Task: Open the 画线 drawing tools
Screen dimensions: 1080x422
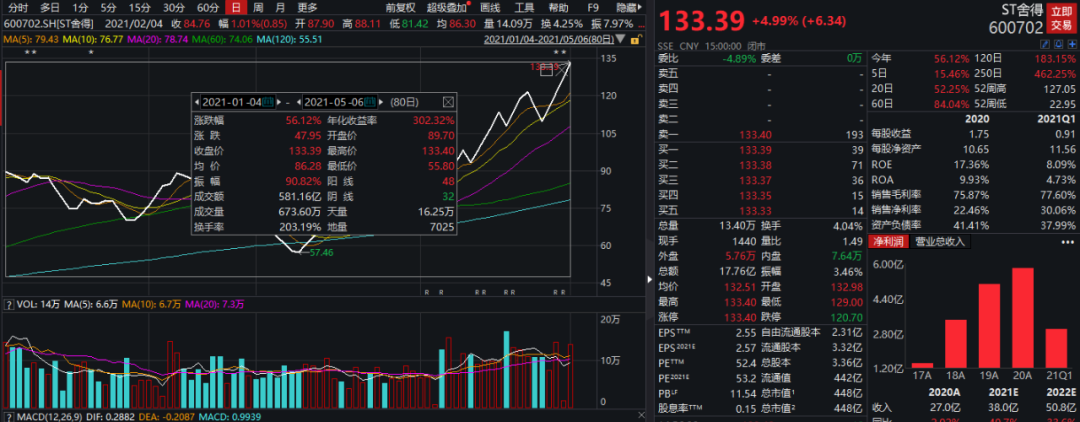Action: [x=490, y=8]
